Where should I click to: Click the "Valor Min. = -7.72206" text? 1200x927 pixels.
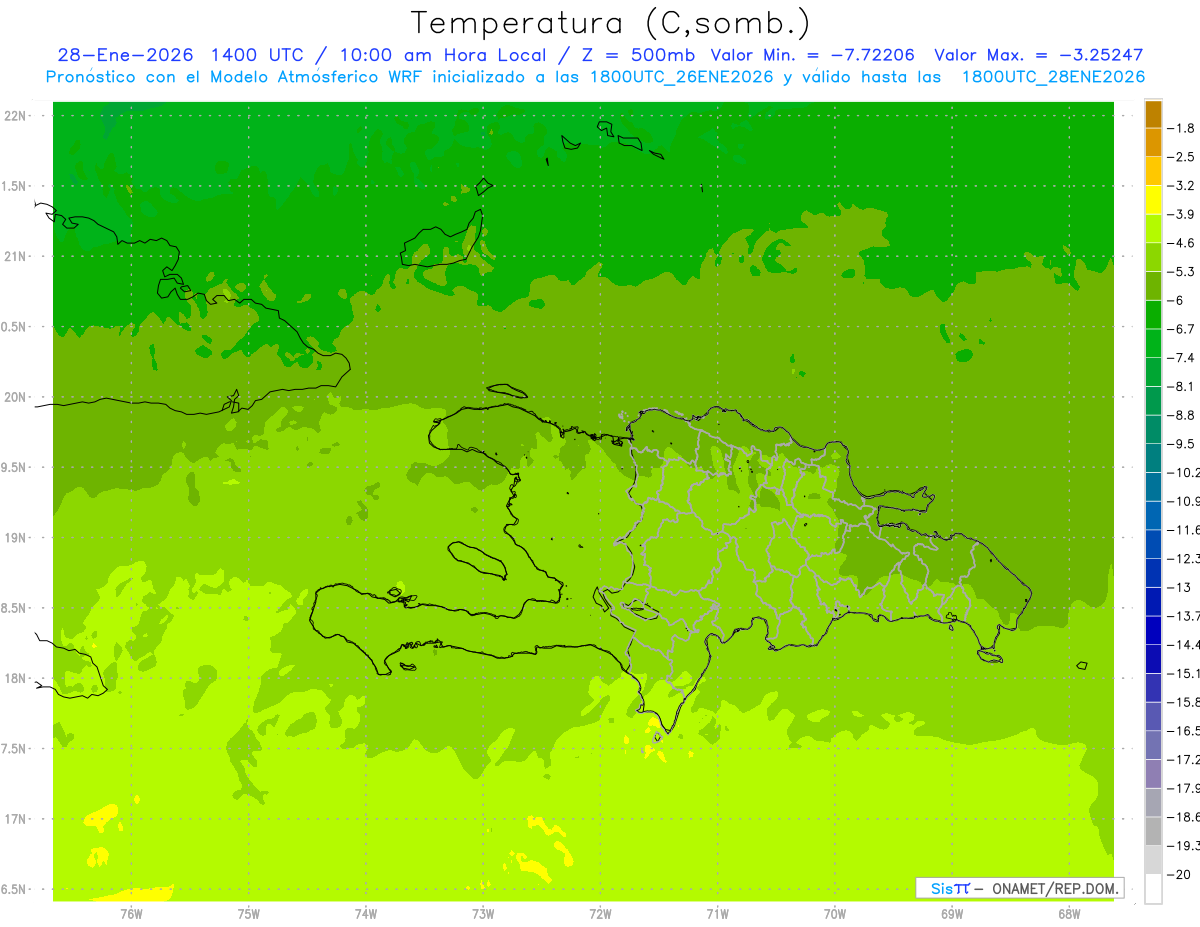(x=812, y=56)
